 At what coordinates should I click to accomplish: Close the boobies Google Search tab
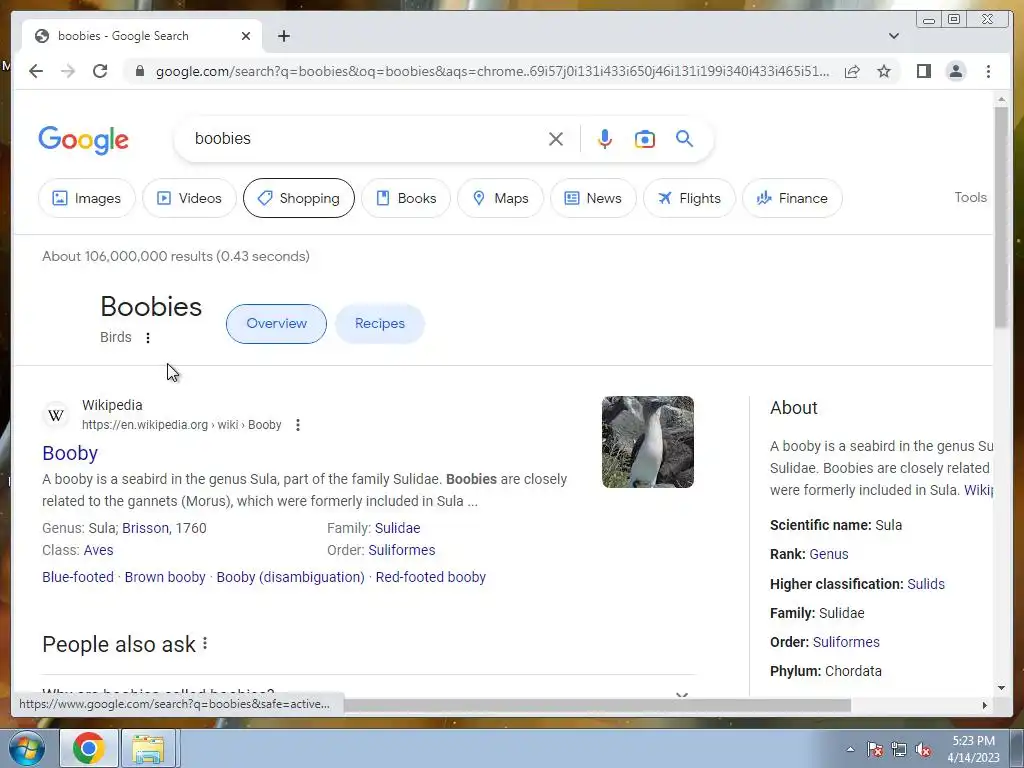[x=246, y=36]
